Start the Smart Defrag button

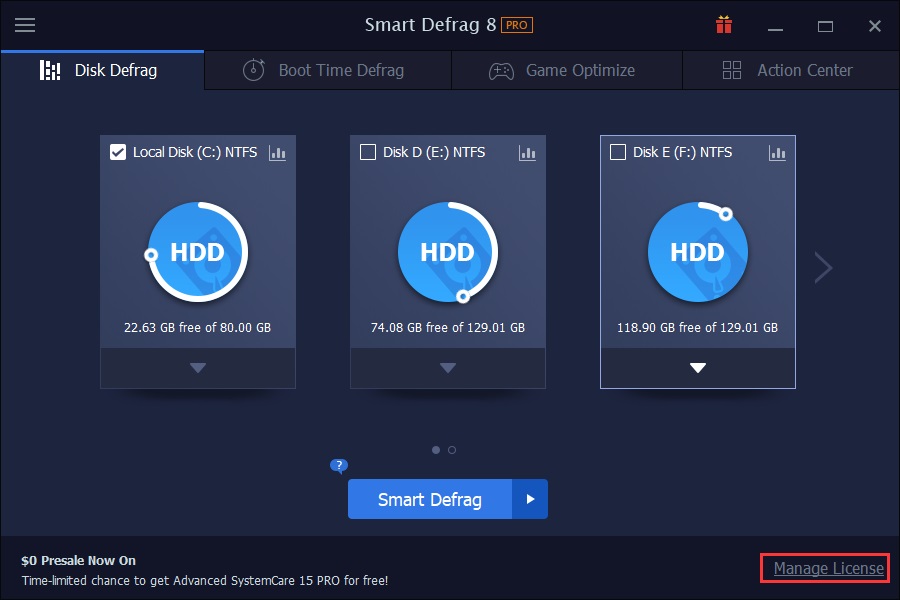point(430,499)
